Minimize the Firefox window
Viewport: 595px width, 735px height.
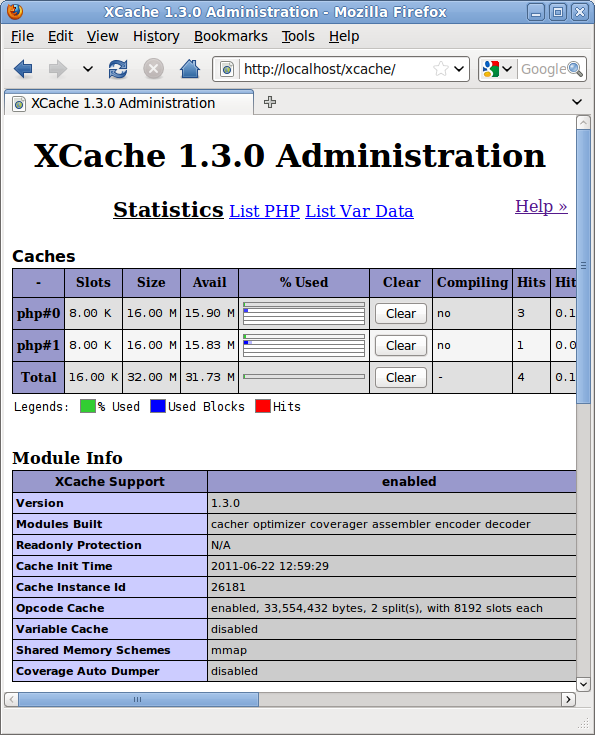click(536, 12)
